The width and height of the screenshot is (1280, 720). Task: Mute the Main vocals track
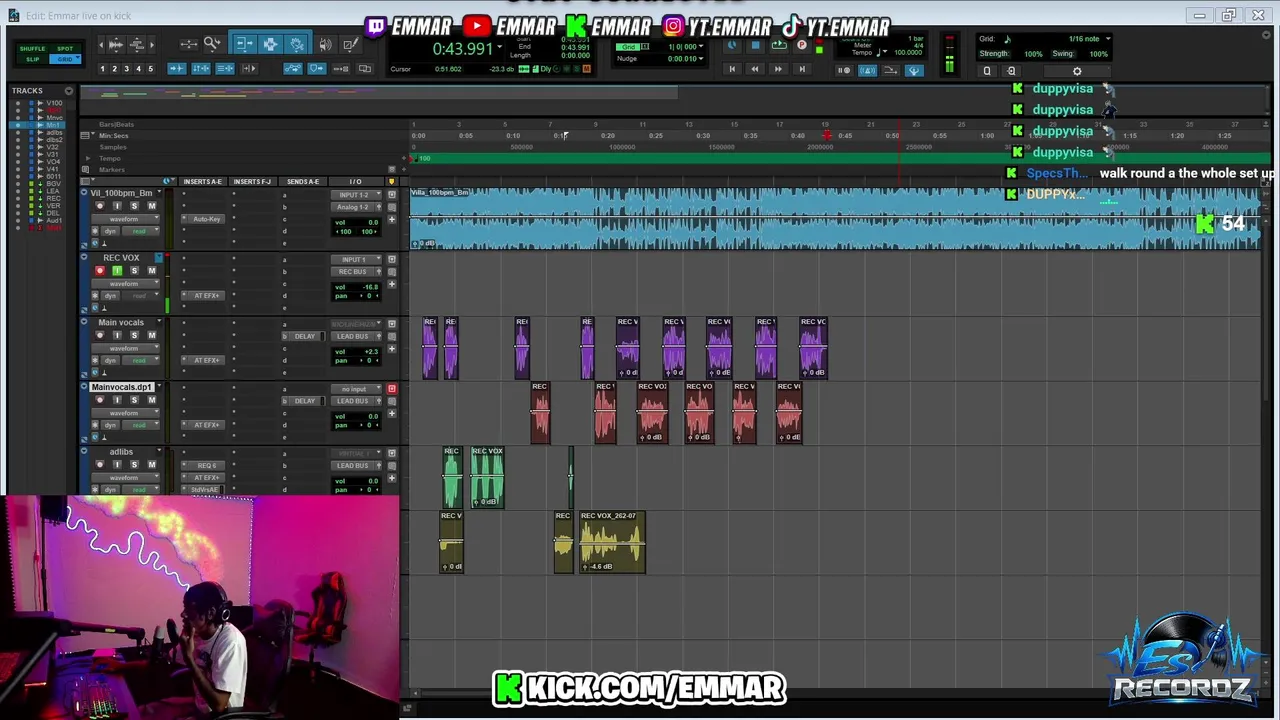pos(152,335)
